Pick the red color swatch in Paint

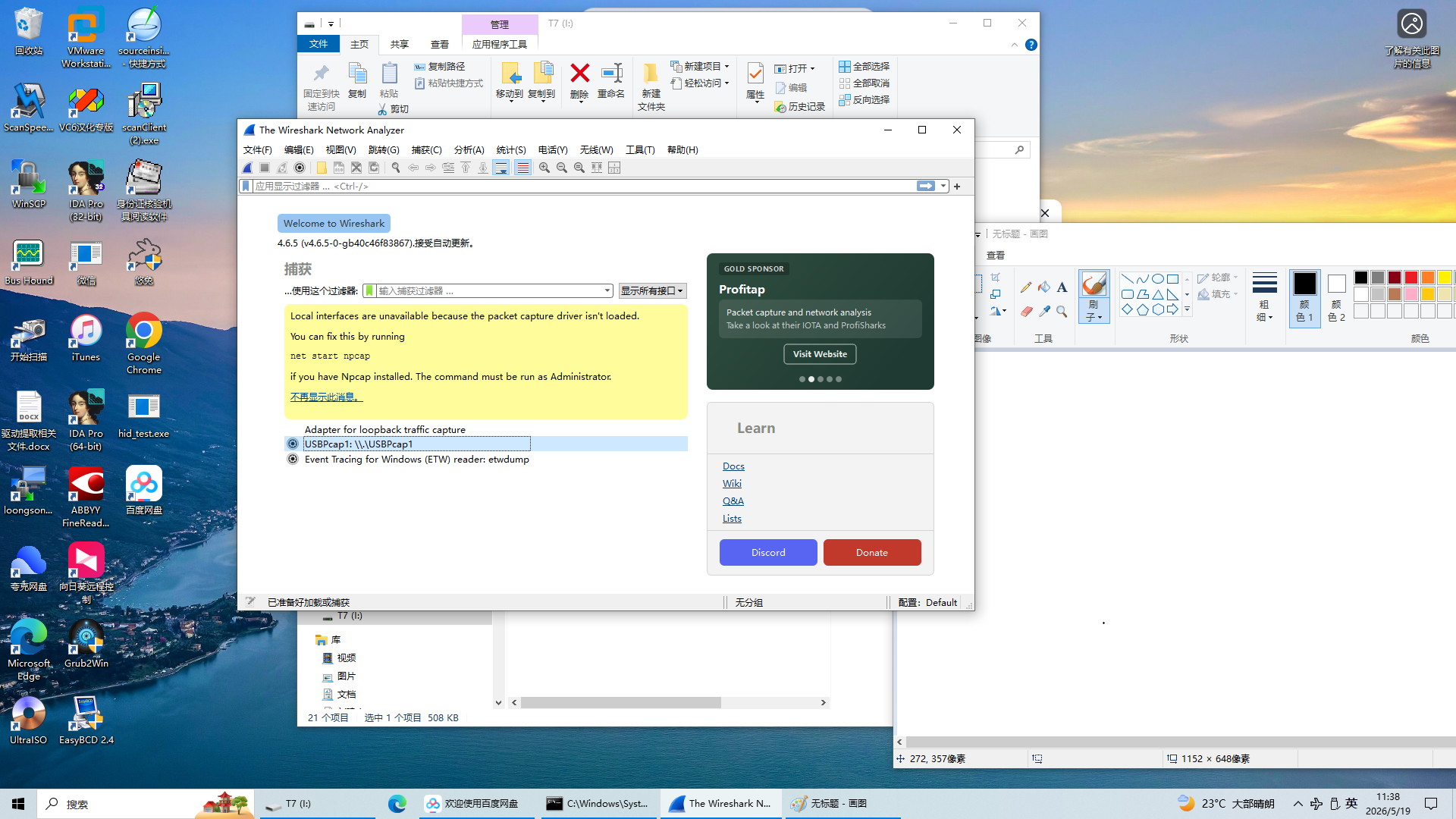coord(1411,278)
